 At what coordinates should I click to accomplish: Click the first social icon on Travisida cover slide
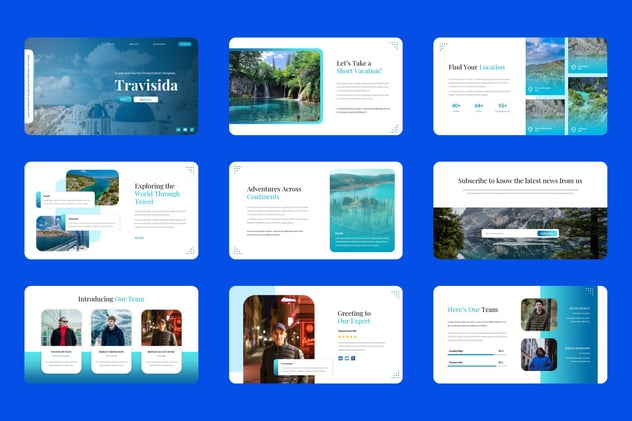point(179,130)
